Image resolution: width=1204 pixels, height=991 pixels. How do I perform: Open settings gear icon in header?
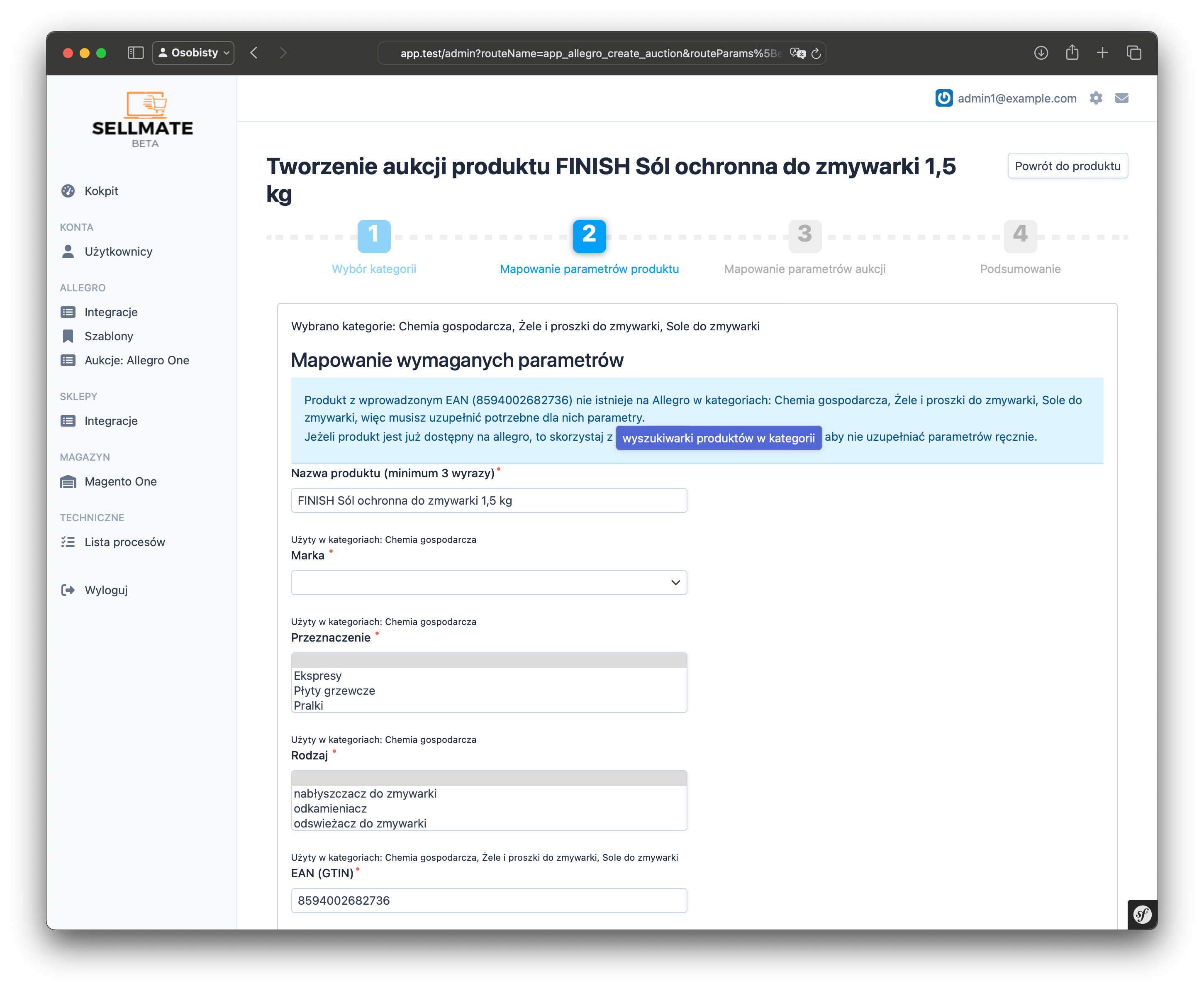pyautogui.click(x=1096, y=98)
